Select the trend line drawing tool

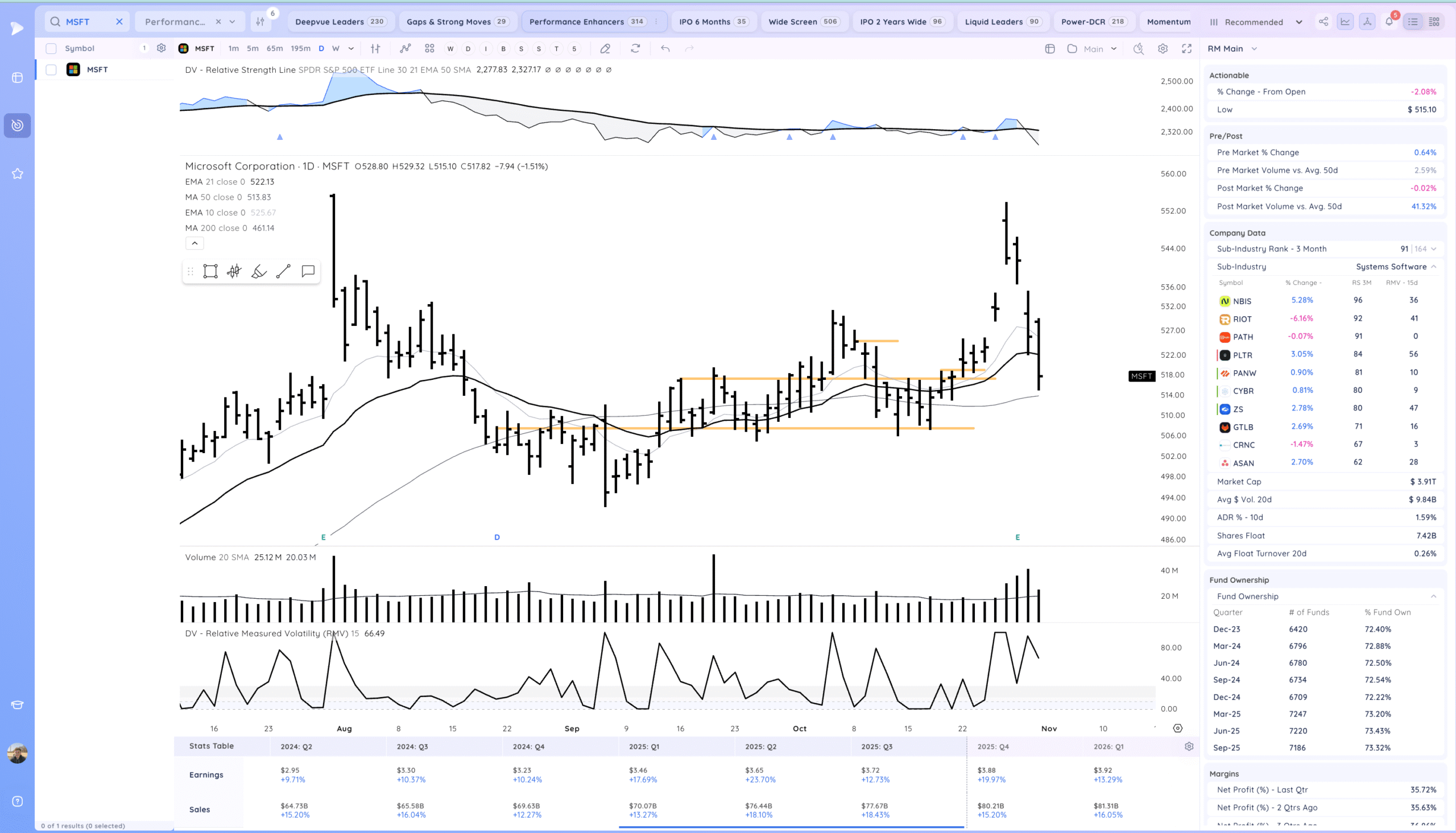pyautogui.click(x=283, y=271)
